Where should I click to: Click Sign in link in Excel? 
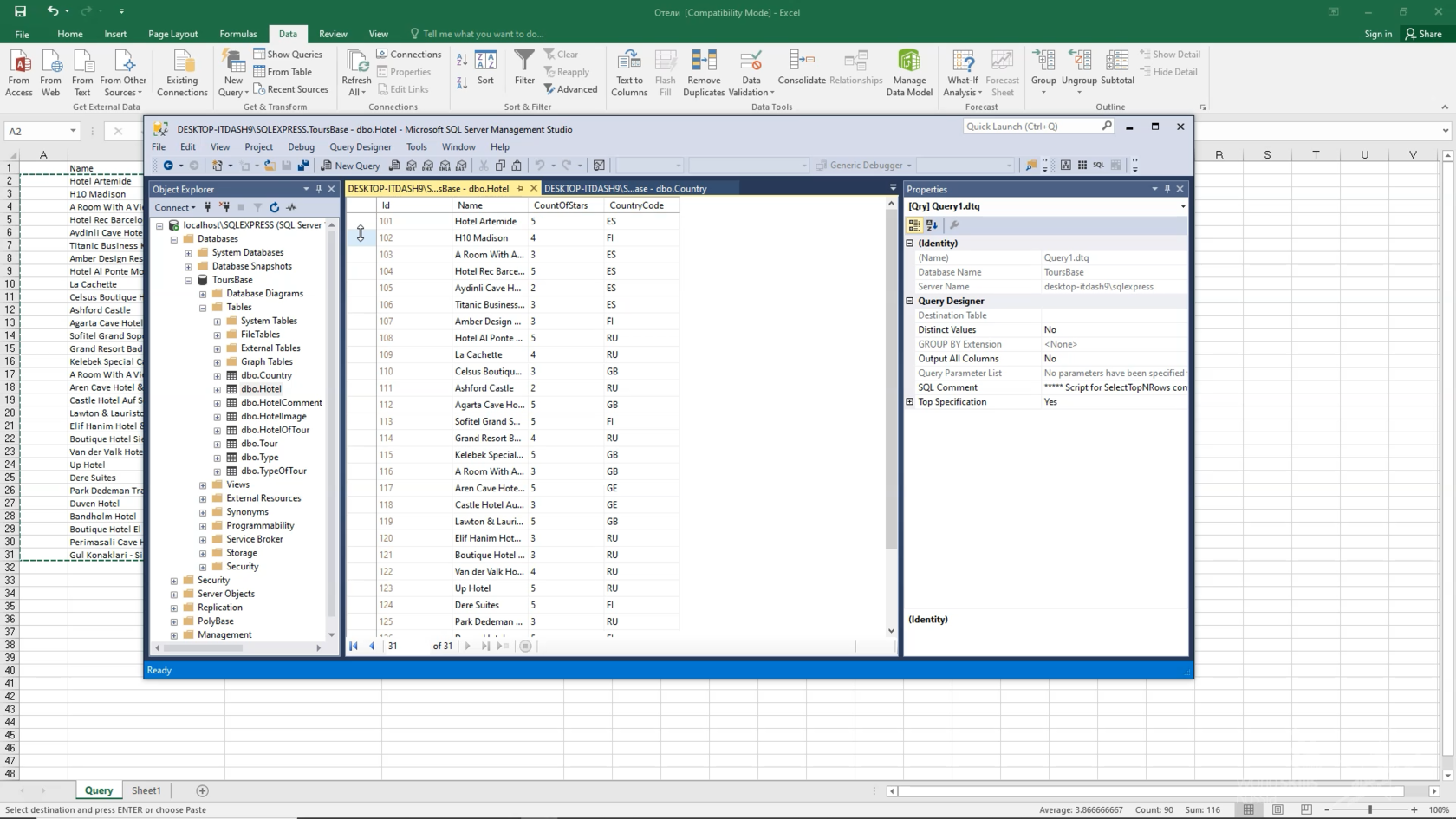click(x=1377, y=34)
